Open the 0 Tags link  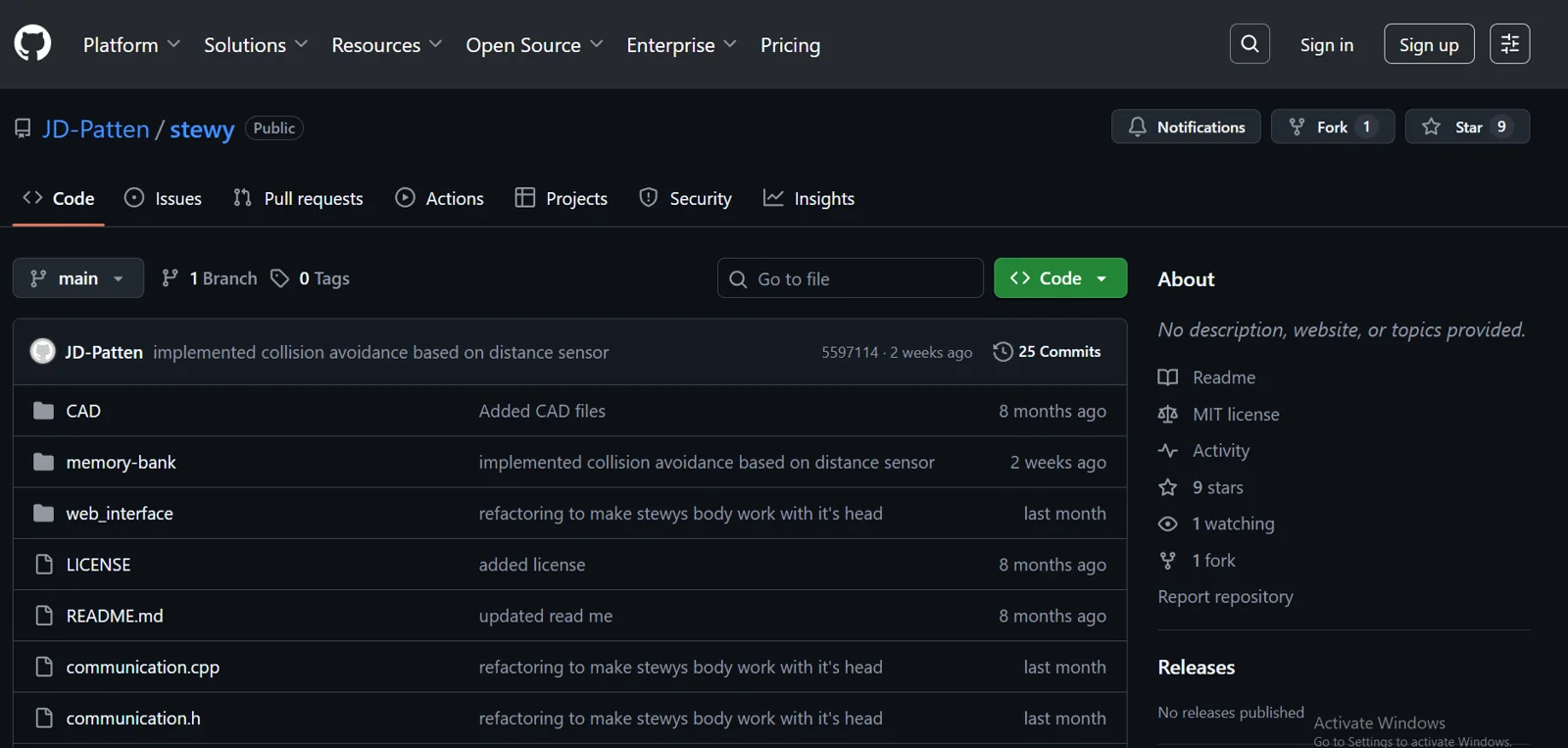(x=310, y=278)
